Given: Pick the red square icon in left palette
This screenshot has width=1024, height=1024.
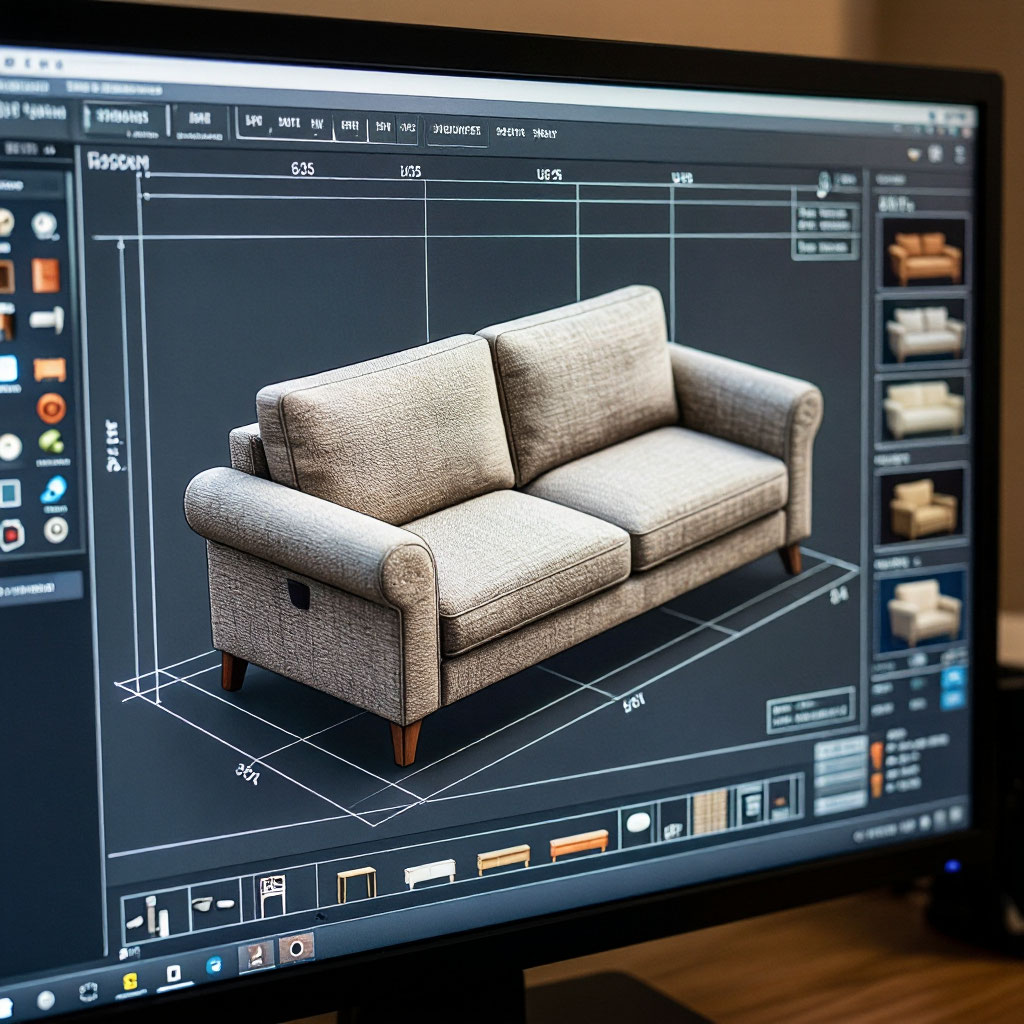Looking at the screenshot, I should click(x=10, y=535).
